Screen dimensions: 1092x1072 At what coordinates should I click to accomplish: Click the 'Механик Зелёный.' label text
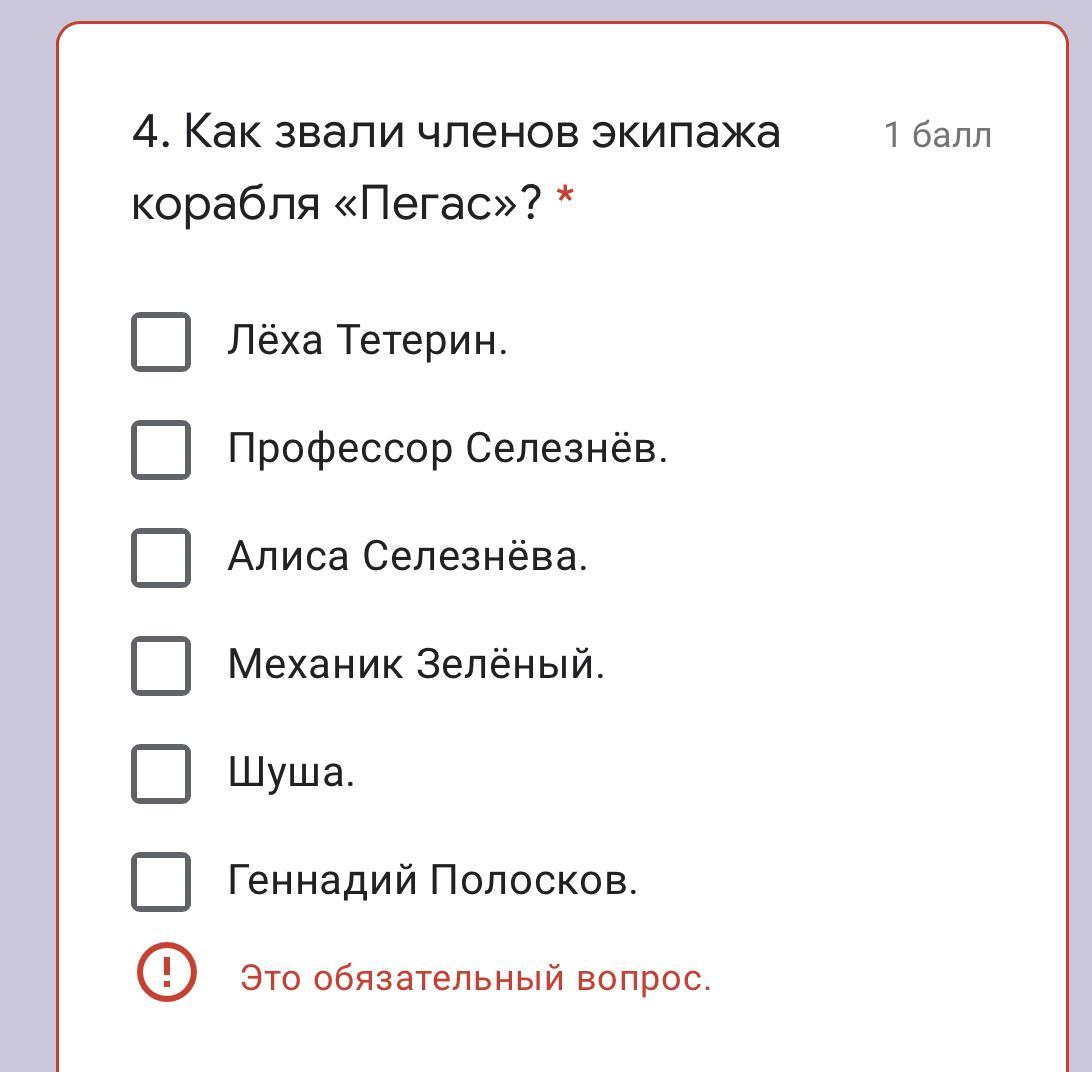(416, 665)
